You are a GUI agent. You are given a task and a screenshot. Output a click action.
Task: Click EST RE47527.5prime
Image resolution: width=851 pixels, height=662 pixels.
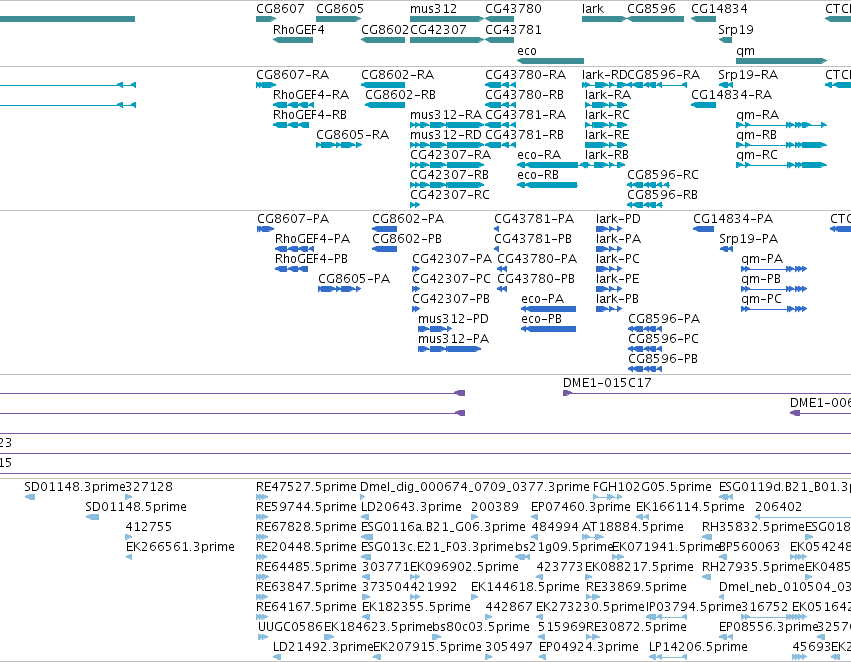click(x=306, y=487)
